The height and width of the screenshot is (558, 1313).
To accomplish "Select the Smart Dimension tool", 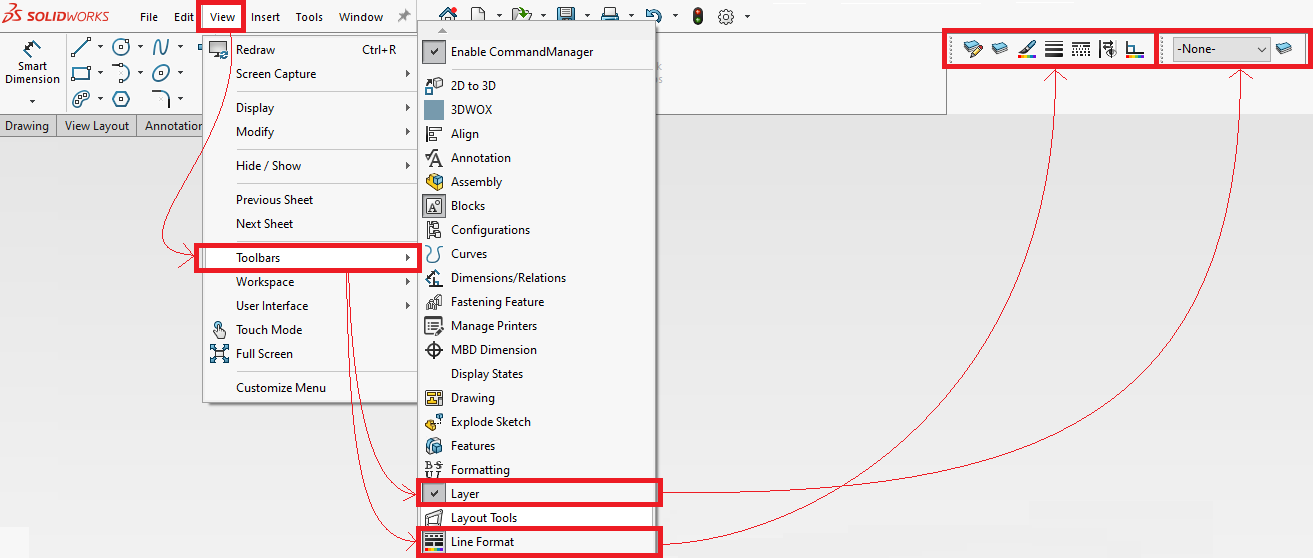I will pyautogui.click(x=32, y=63).
